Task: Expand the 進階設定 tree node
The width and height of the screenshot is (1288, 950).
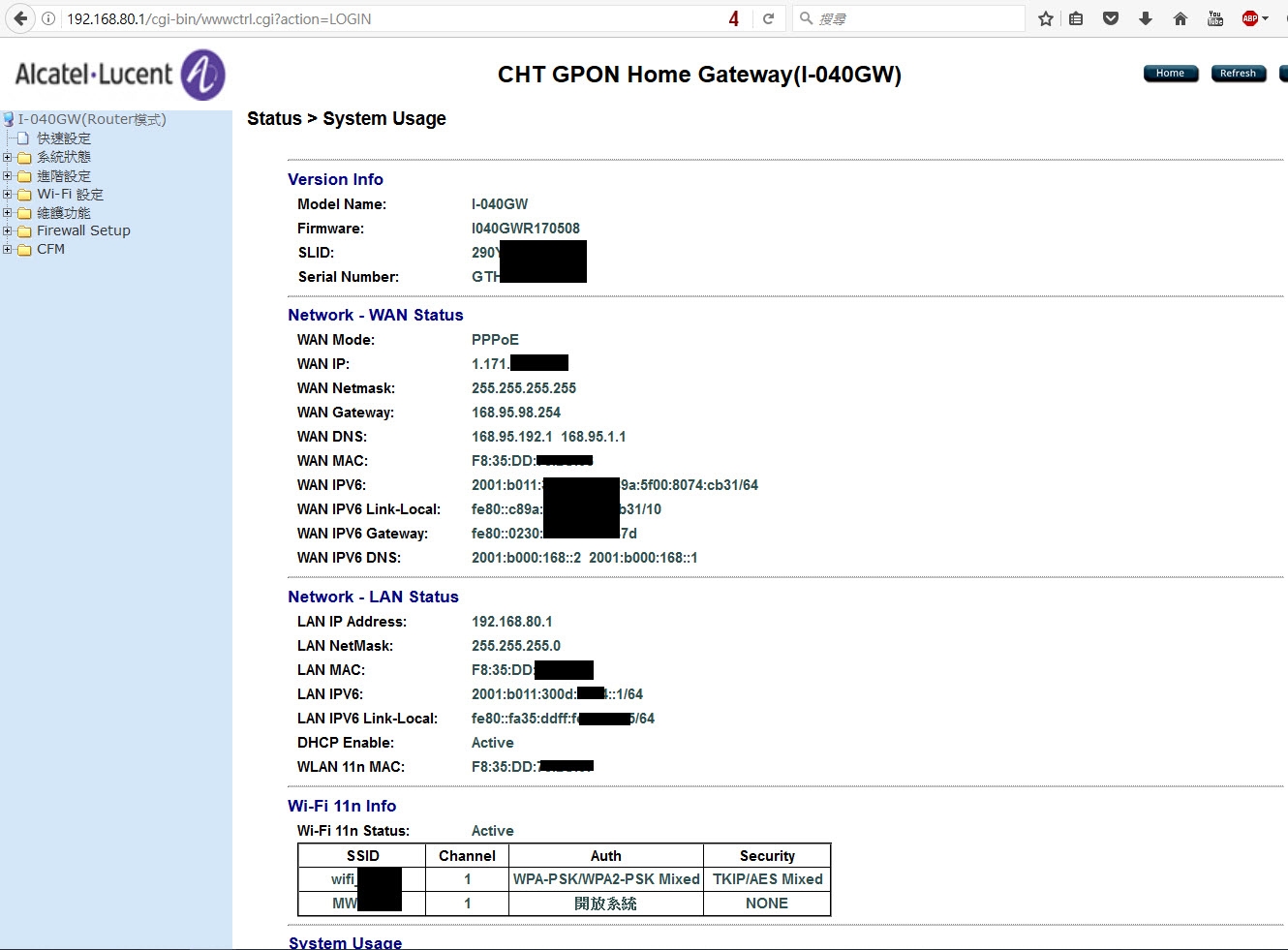Action: (x=7, y=176)
